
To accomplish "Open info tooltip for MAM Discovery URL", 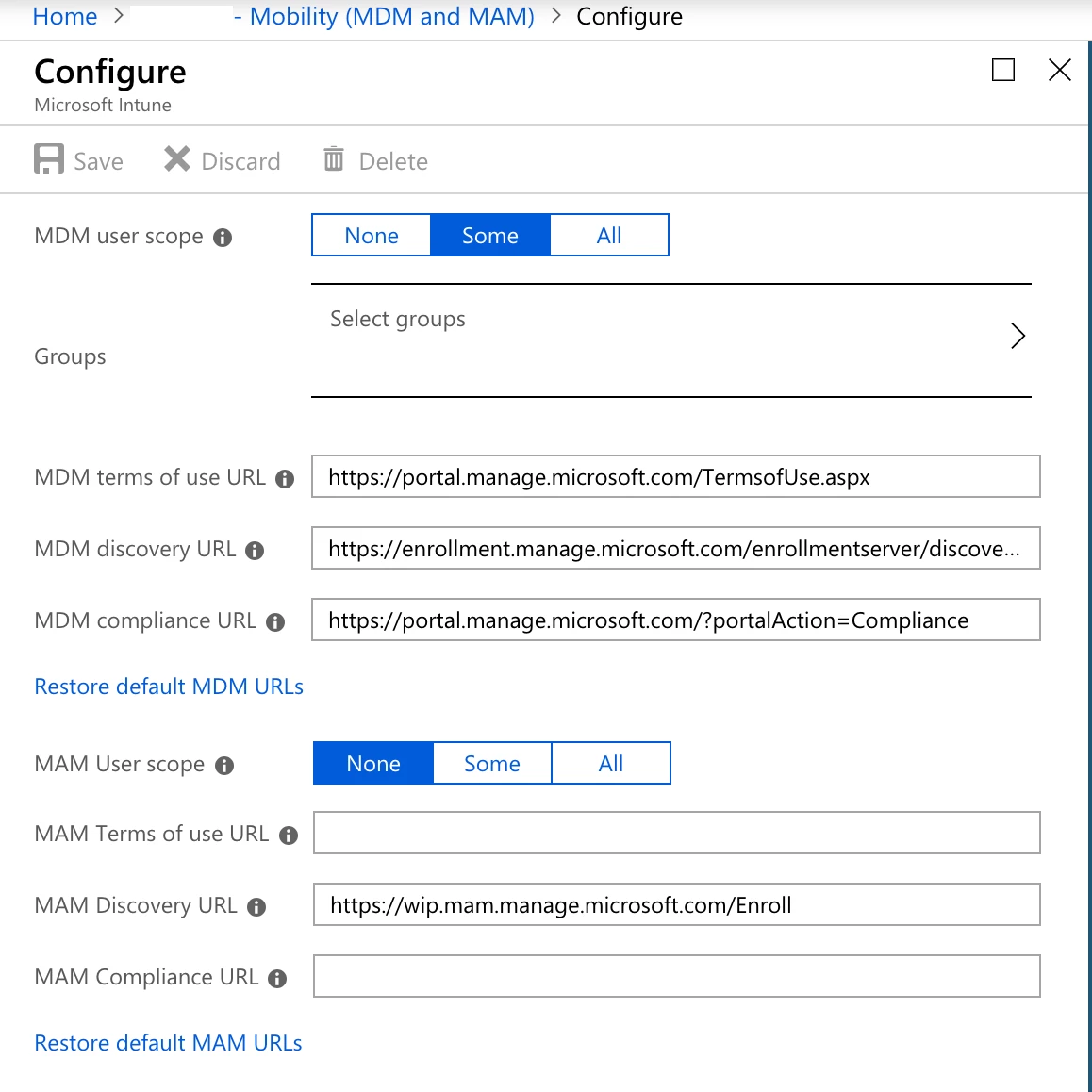I will tap(257, 907).
